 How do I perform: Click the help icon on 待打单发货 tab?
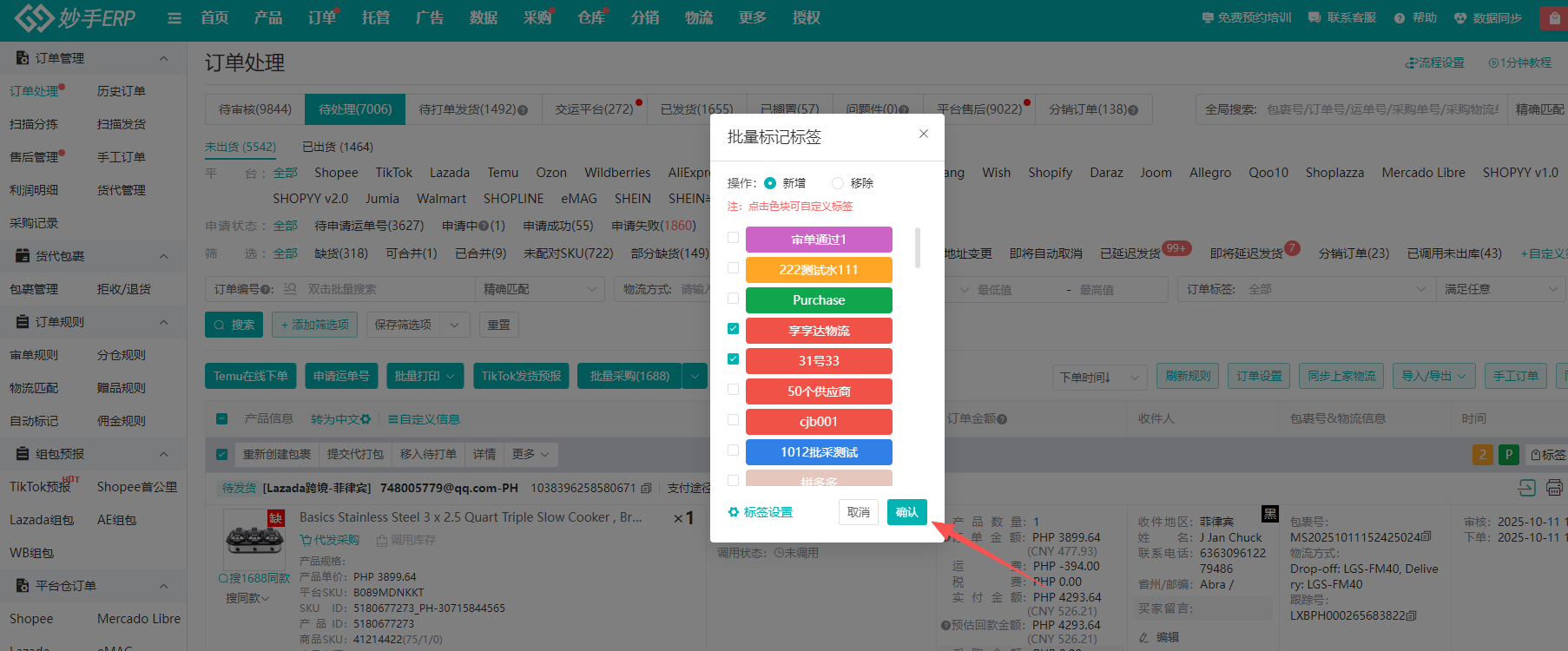point(523,110)
